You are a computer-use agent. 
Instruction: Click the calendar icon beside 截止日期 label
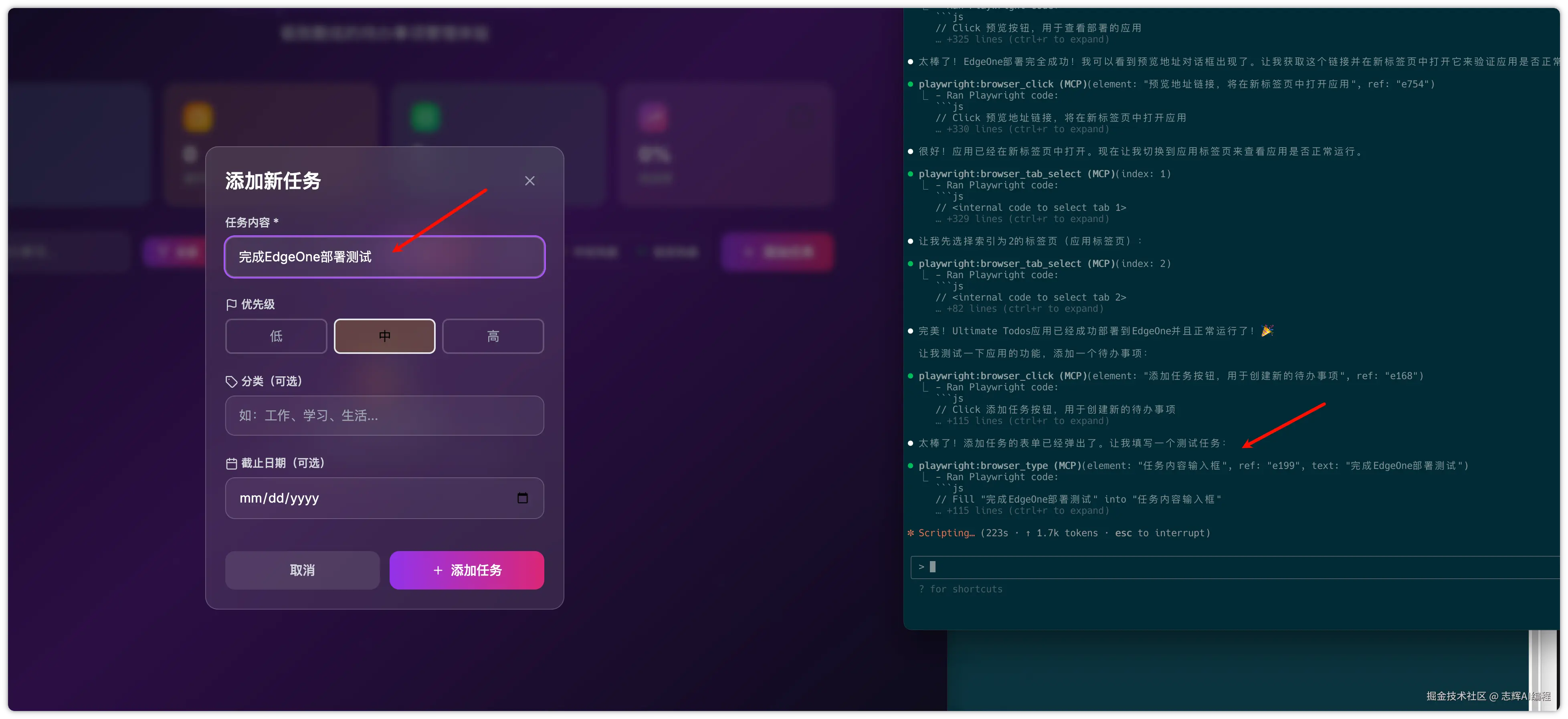[231, 464]
